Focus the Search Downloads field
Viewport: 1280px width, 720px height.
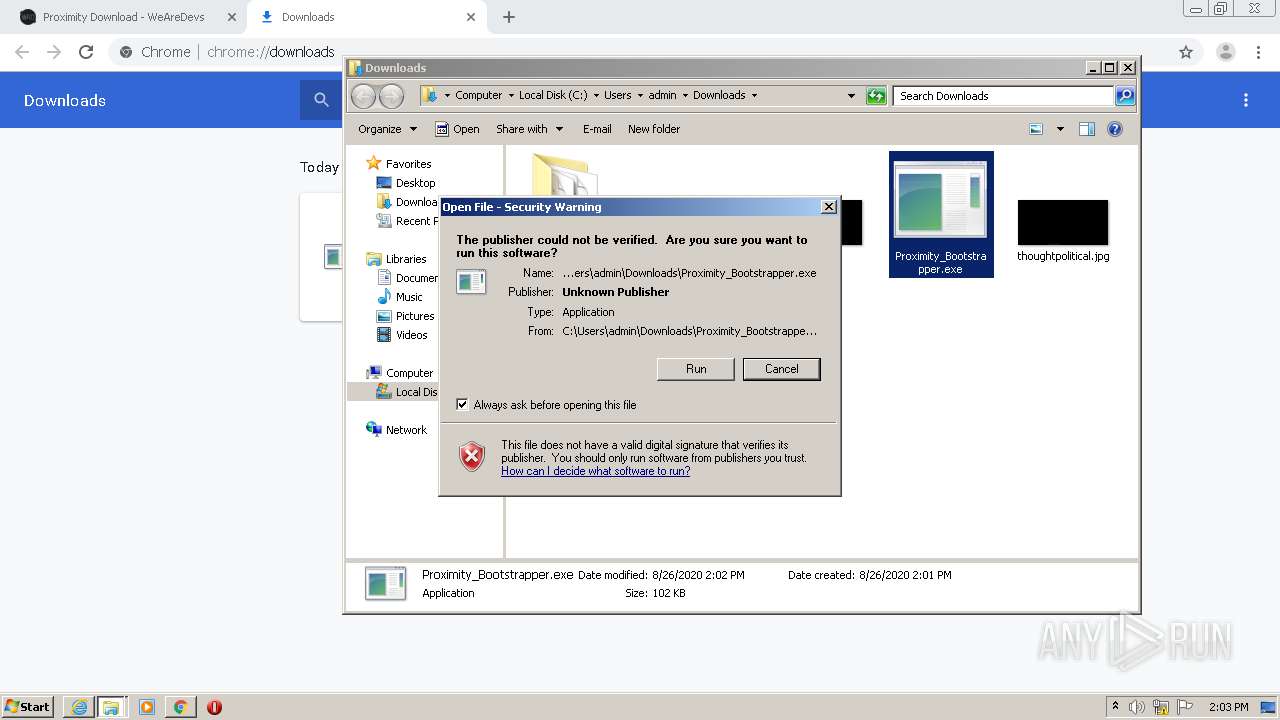[x=1003, y=96]
